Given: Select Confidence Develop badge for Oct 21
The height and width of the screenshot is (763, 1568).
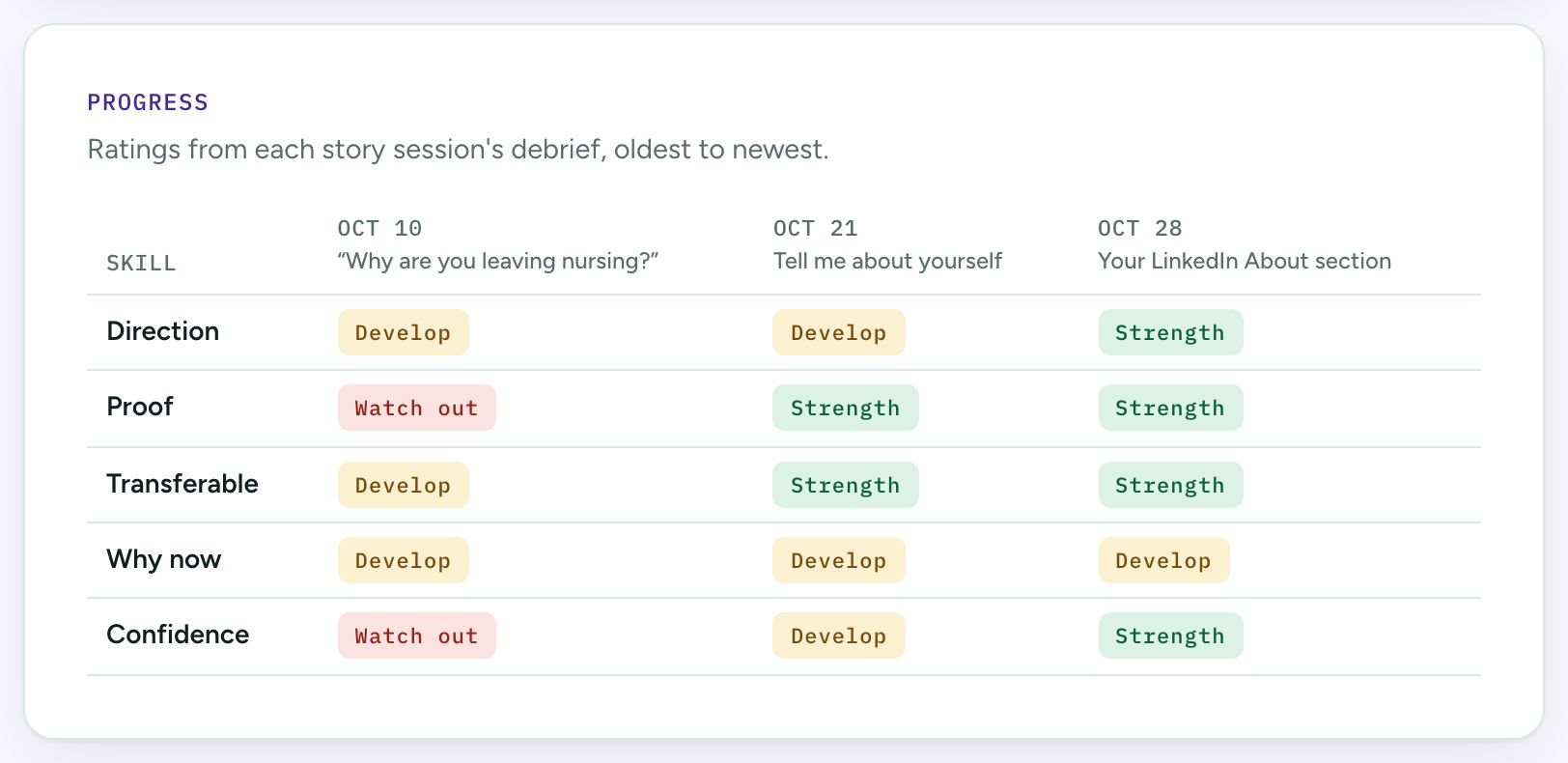Looking at the screenshot, I should 838,636.
